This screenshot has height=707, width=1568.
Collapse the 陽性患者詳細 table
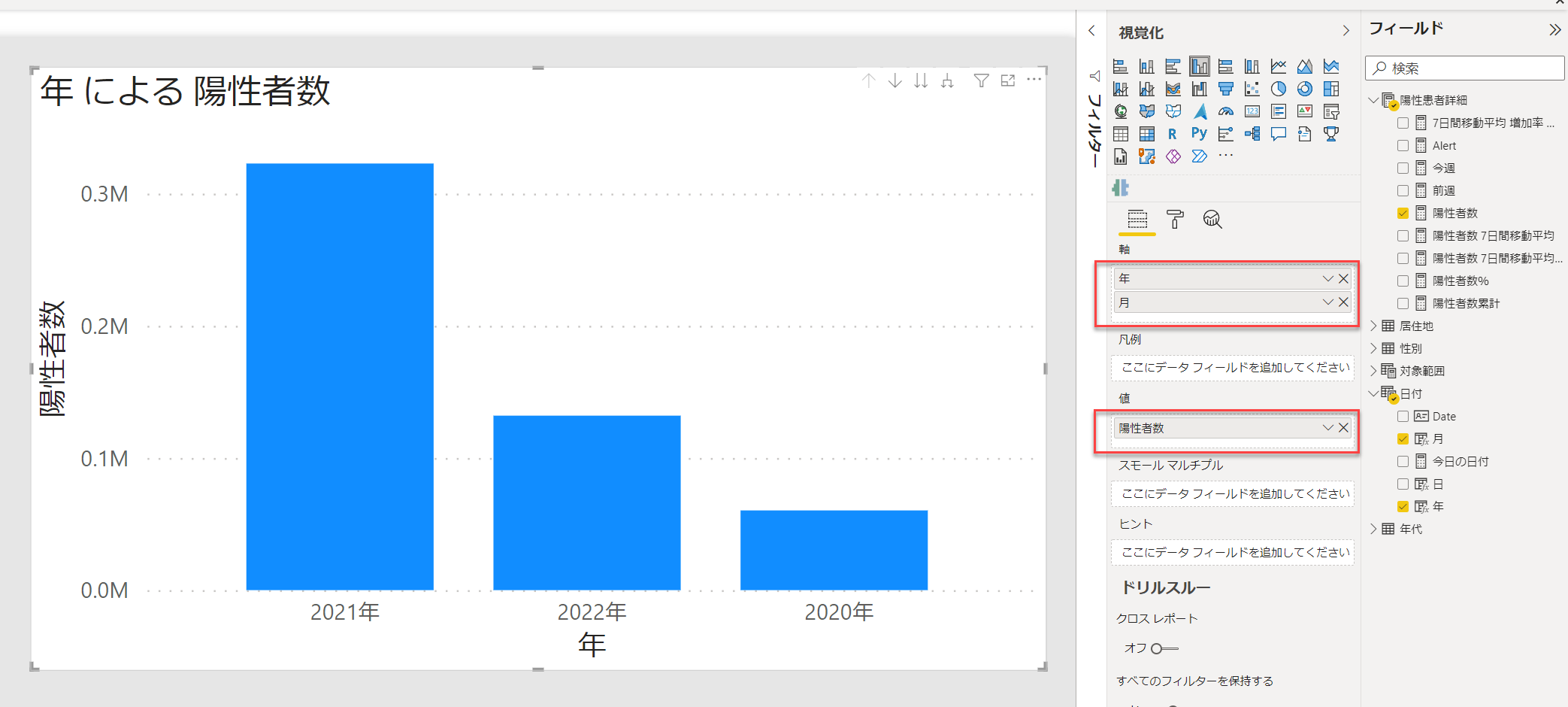point(1373,100)
